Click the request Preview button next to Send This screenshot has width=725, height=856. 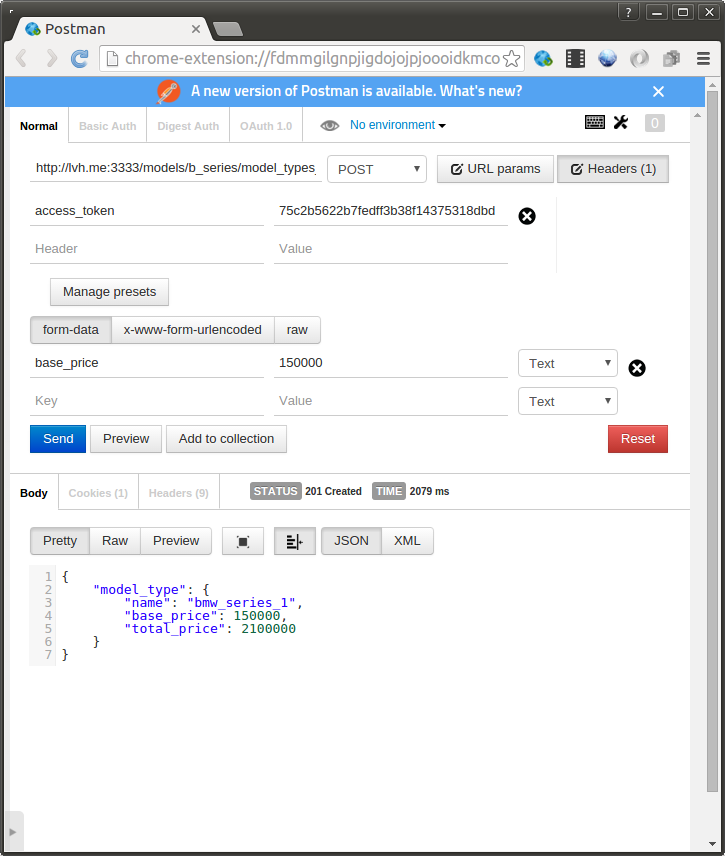(x=126, y=439)
